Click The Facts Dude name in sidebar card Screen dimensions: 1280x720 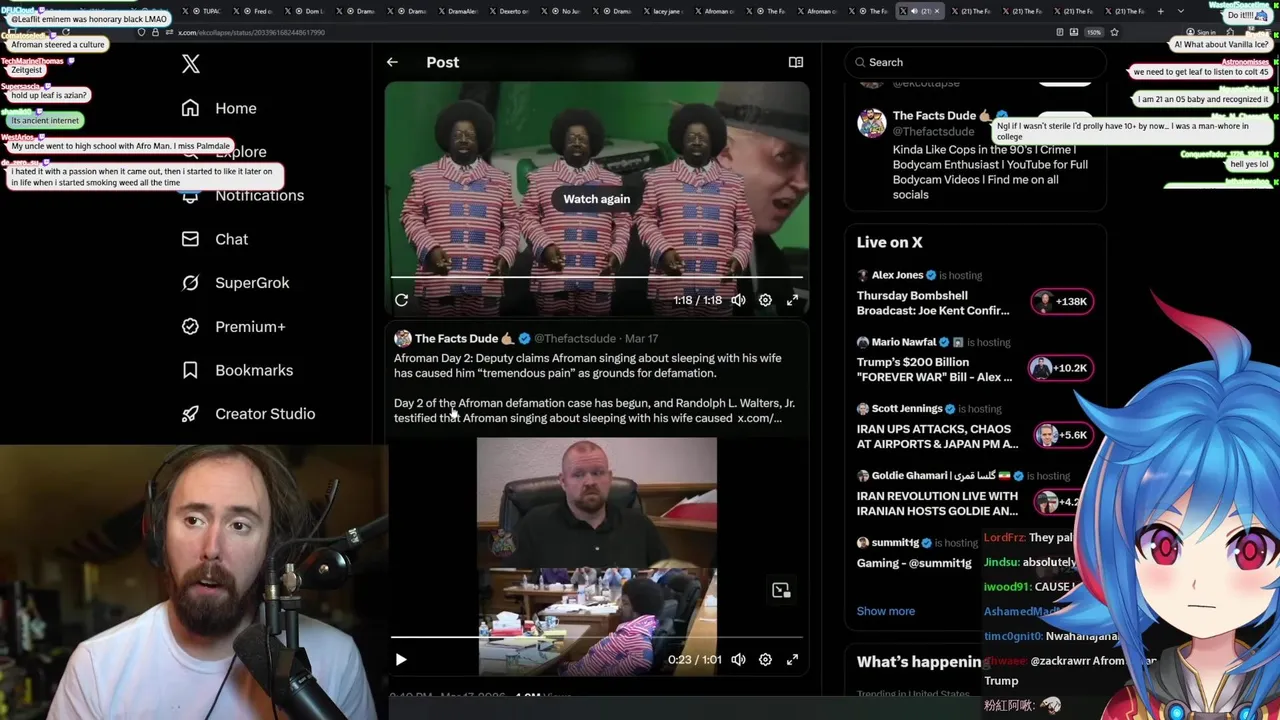934,116
